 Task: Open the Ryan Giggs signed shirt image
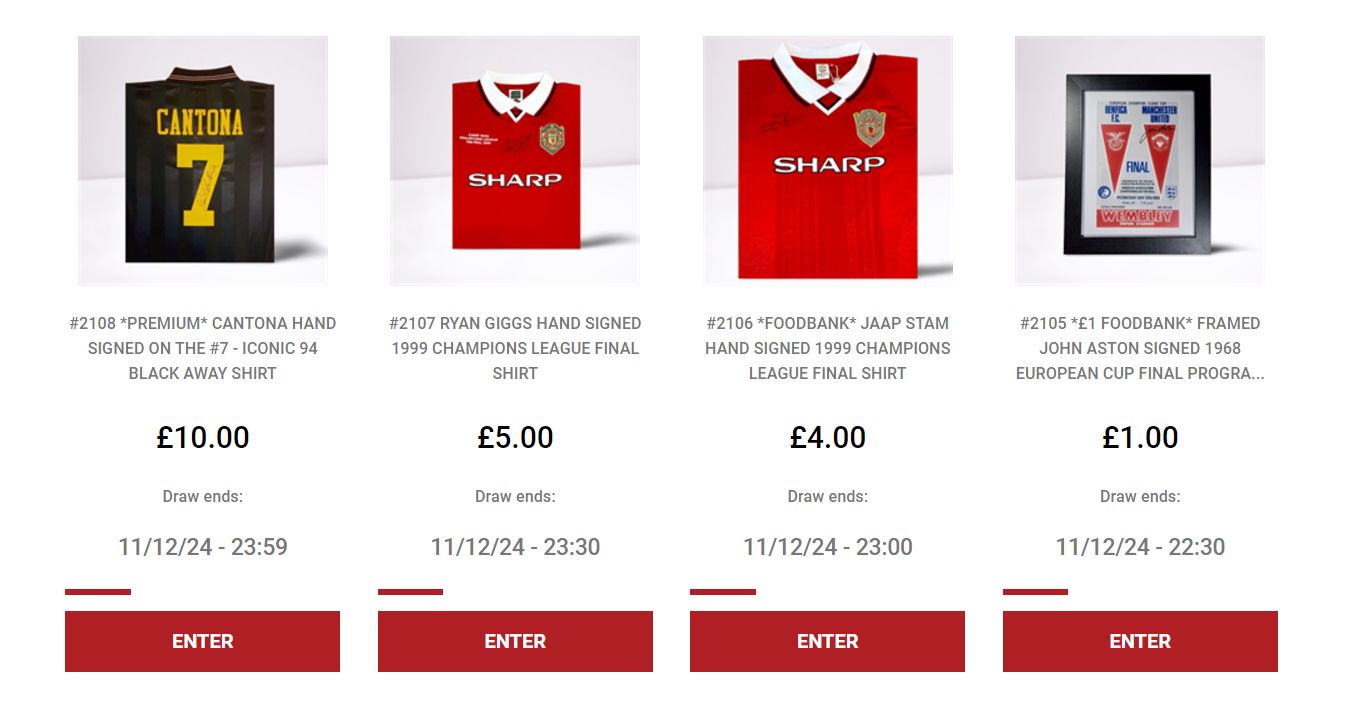tap(515, 160)
